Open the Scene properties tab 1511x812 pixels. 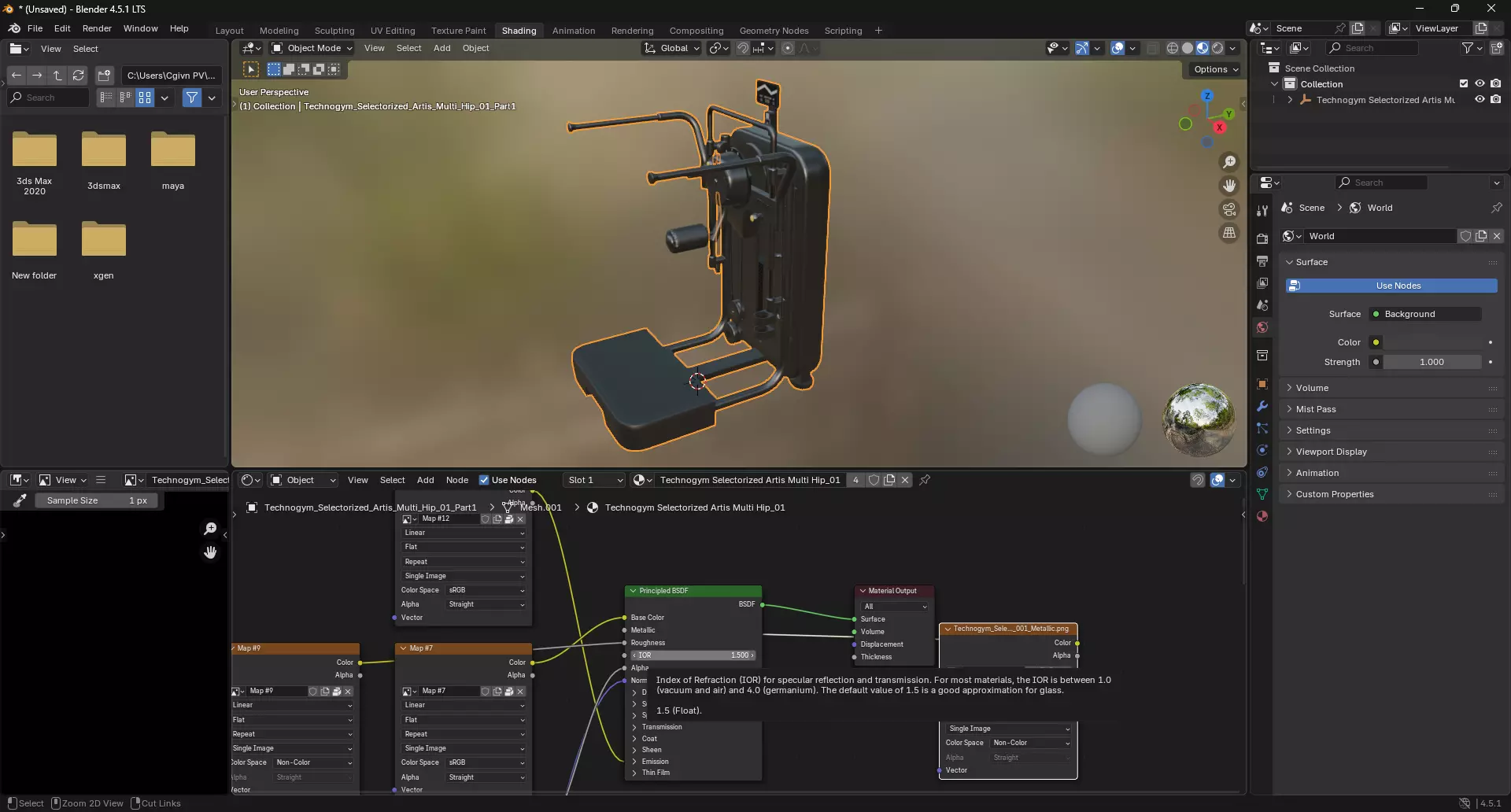pyautogui.click(x=1262, y=305)
